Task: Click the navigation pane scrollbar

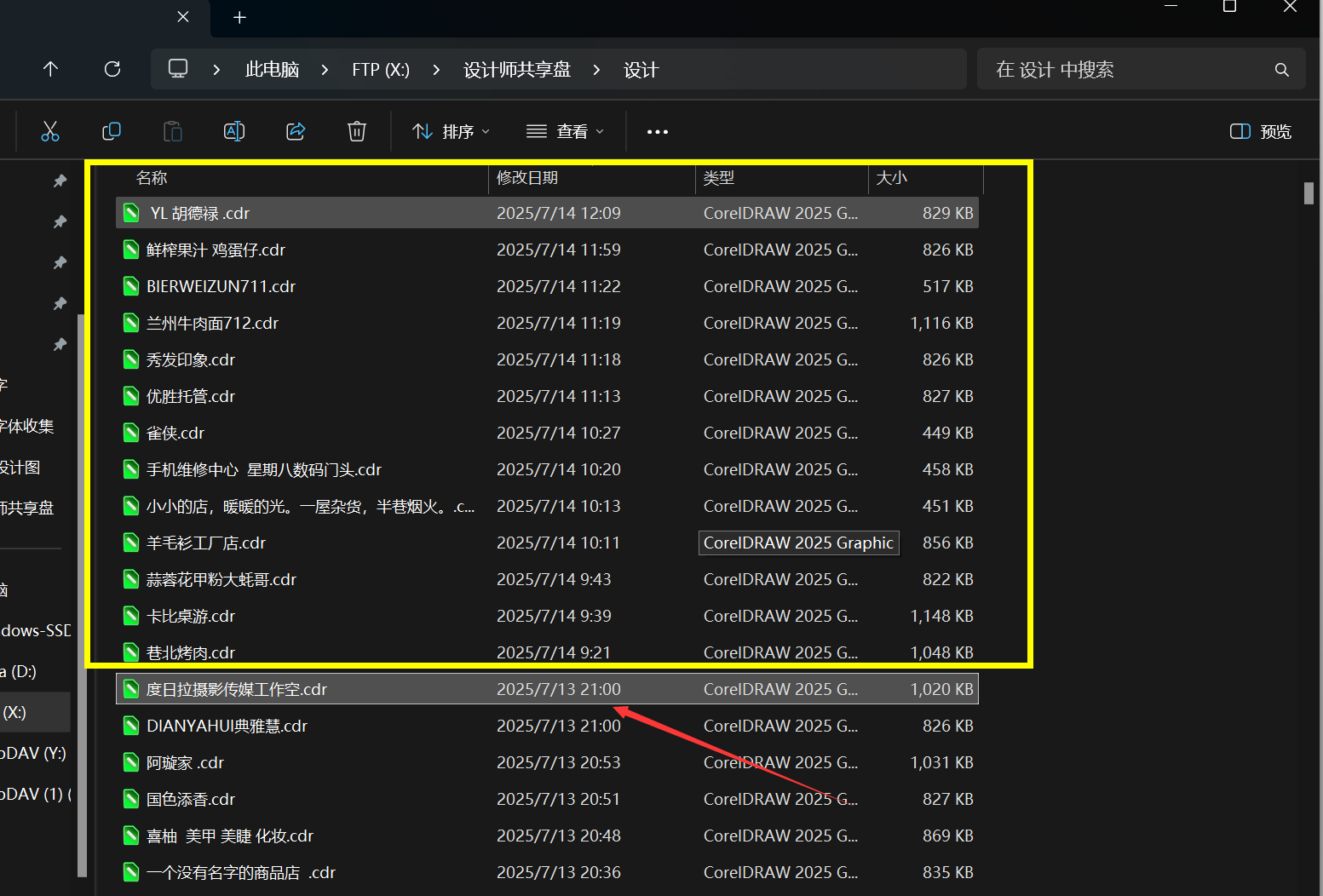Action: click(x=82, y=594)
